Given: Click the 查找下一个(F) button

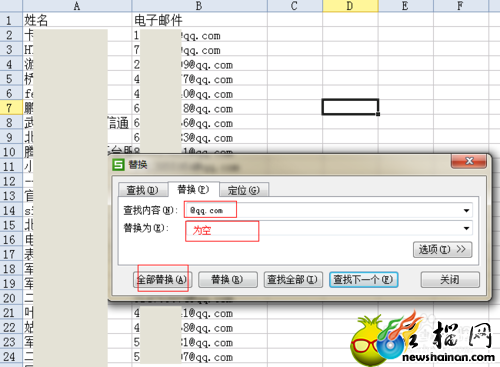Looking at the screenshot, I should 364,279.
